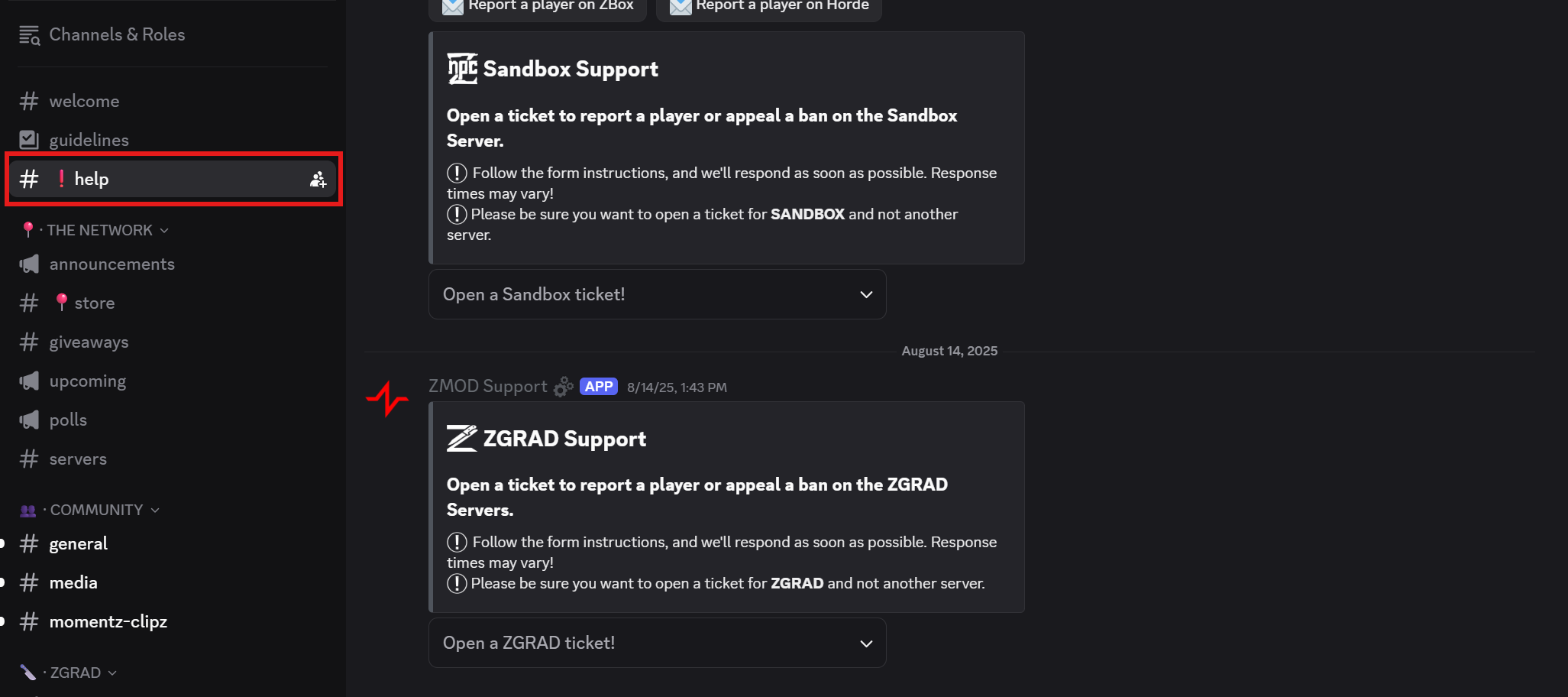Collapse the ZGRAD category
The image size is (1568, 697).
pos(76,673)
